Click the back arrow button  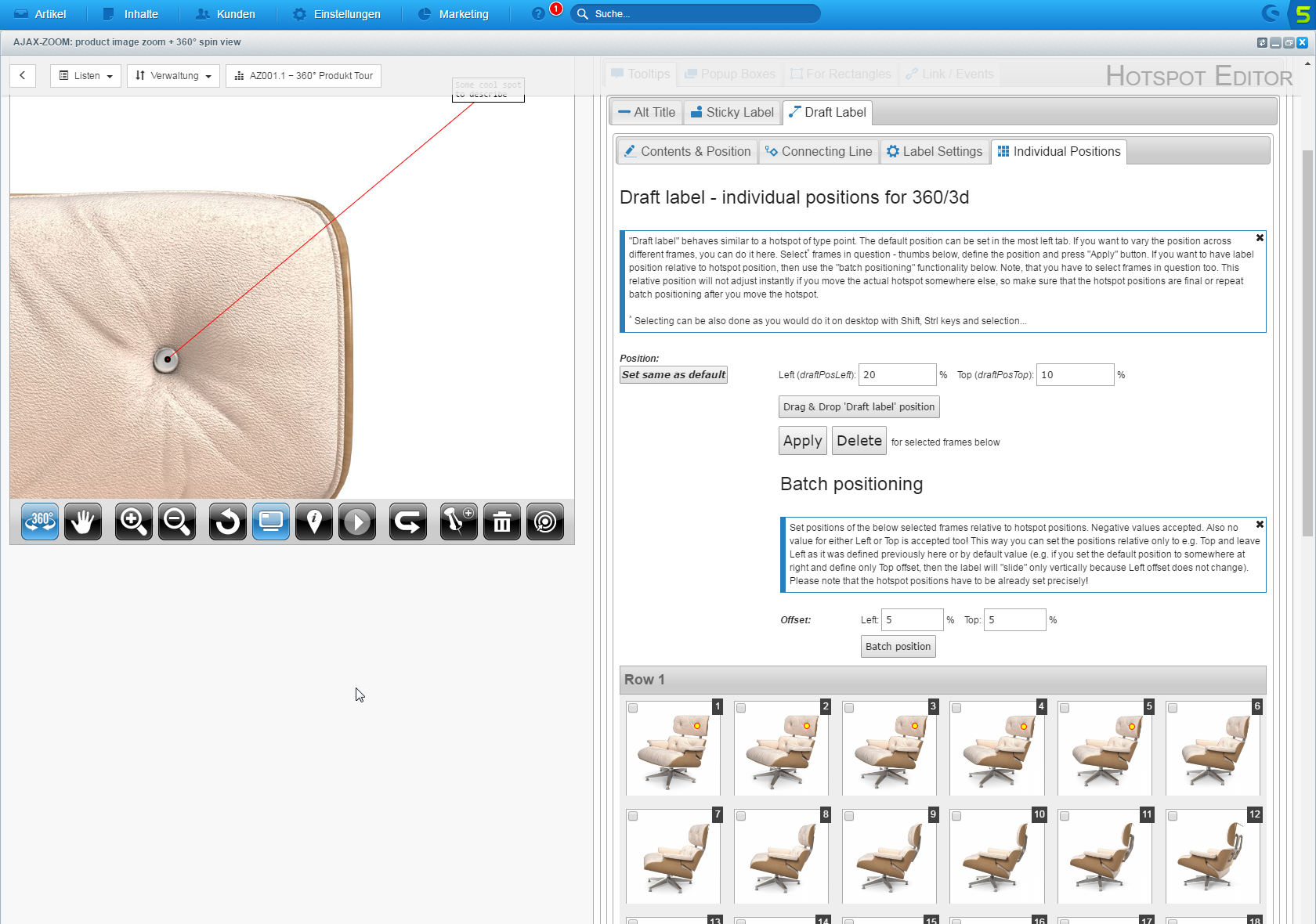pyautogui.click(x=23, y=75)
